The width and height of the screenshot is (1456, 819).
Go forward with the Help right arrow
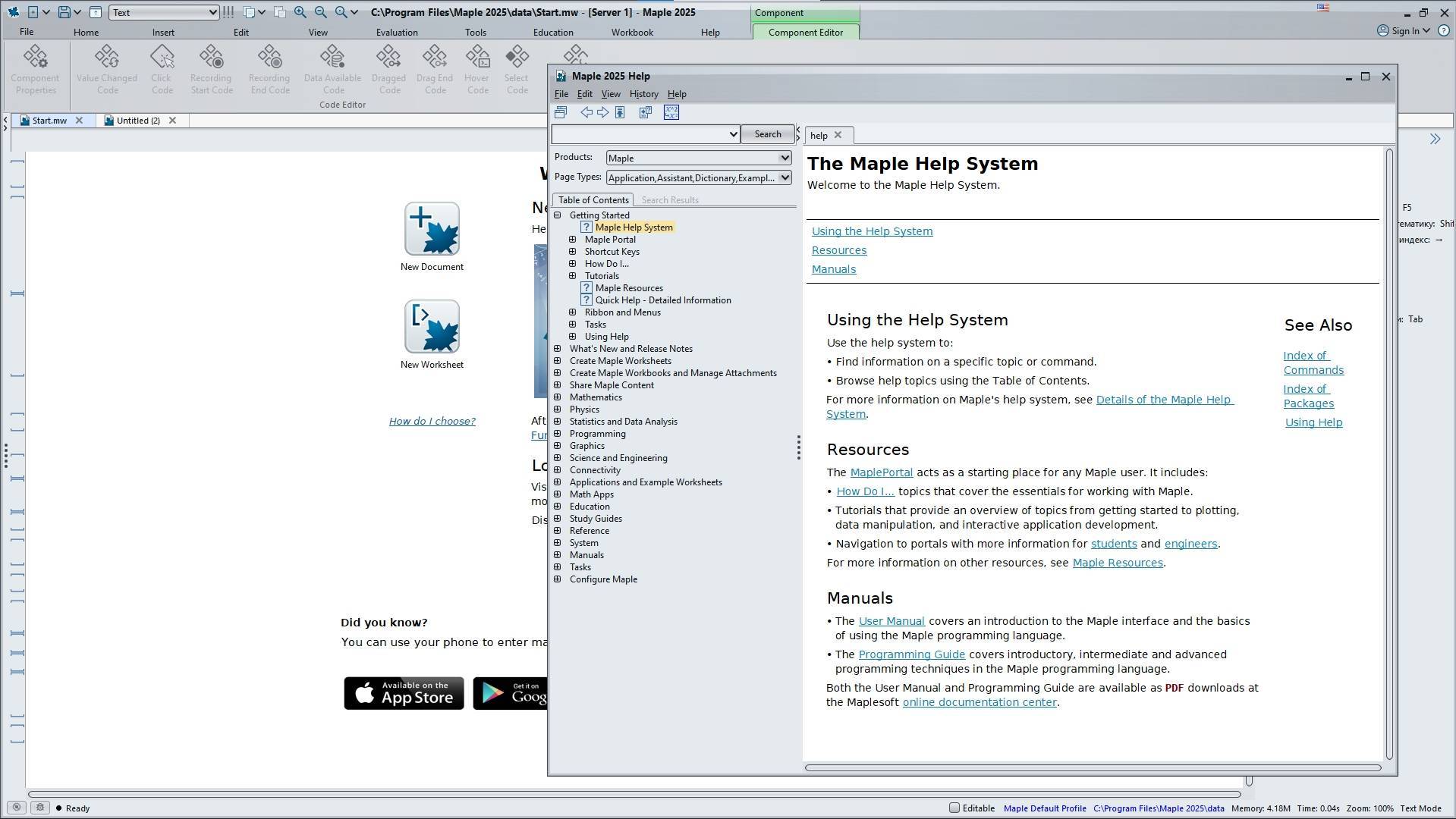(602, 112)
